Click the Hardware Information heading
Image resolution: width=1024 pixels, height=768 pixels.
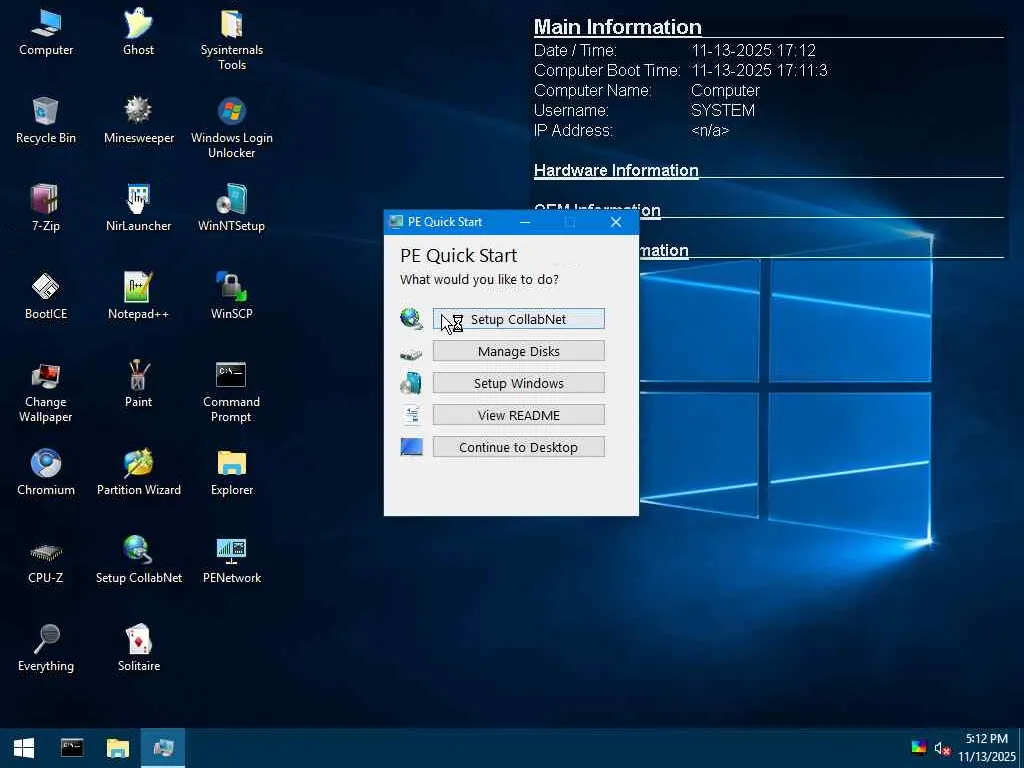[x=616, y=170]
